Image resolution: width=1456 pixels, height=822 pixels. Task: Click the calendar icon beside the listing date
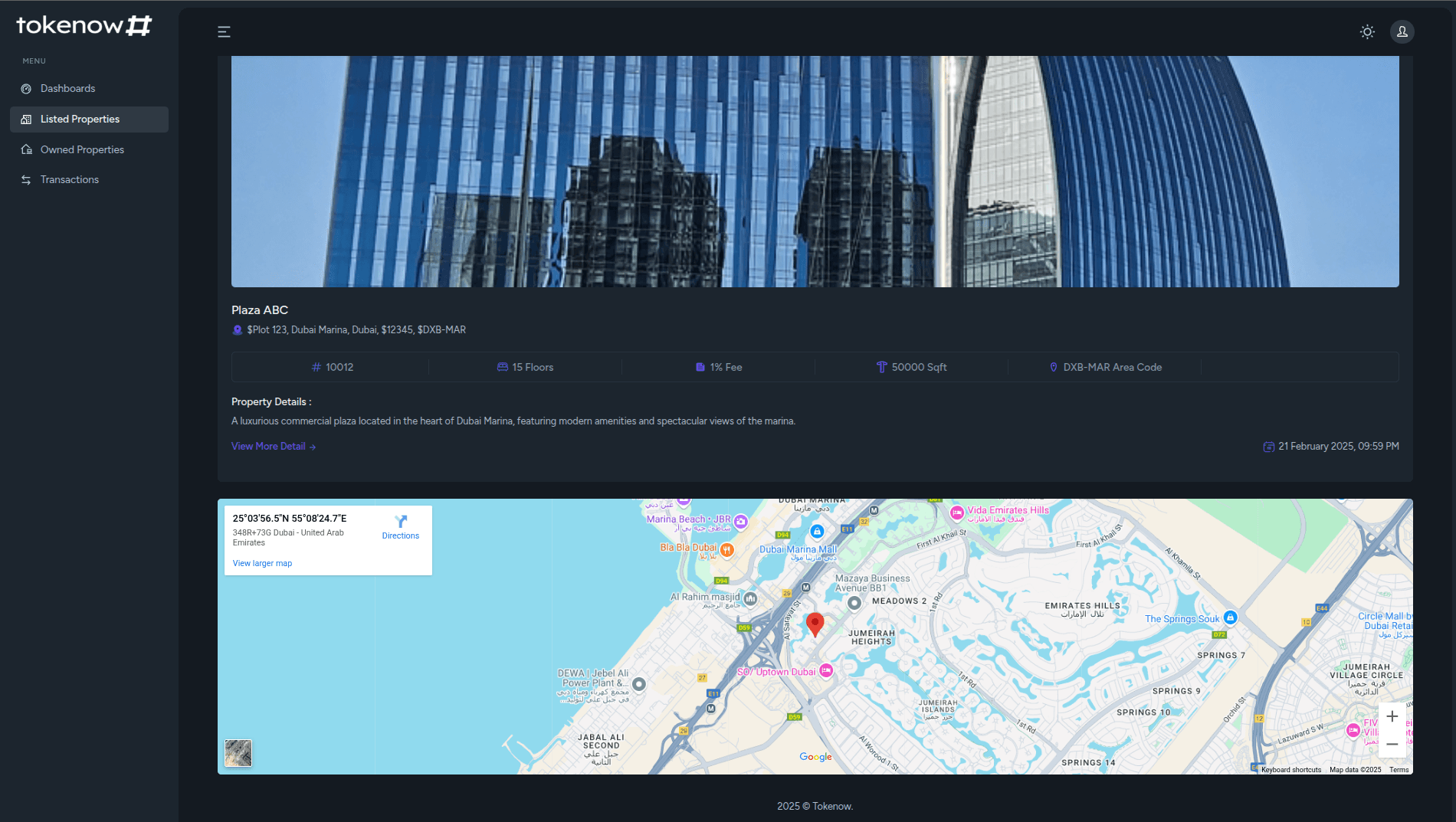tap(1268, 446)
